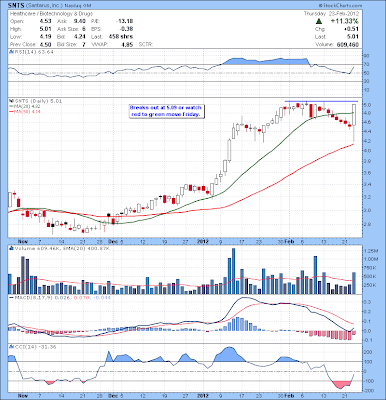The image size is (386, 400).
Task: Click the Prev Close value 4.50
Action: tap(45, 44)
